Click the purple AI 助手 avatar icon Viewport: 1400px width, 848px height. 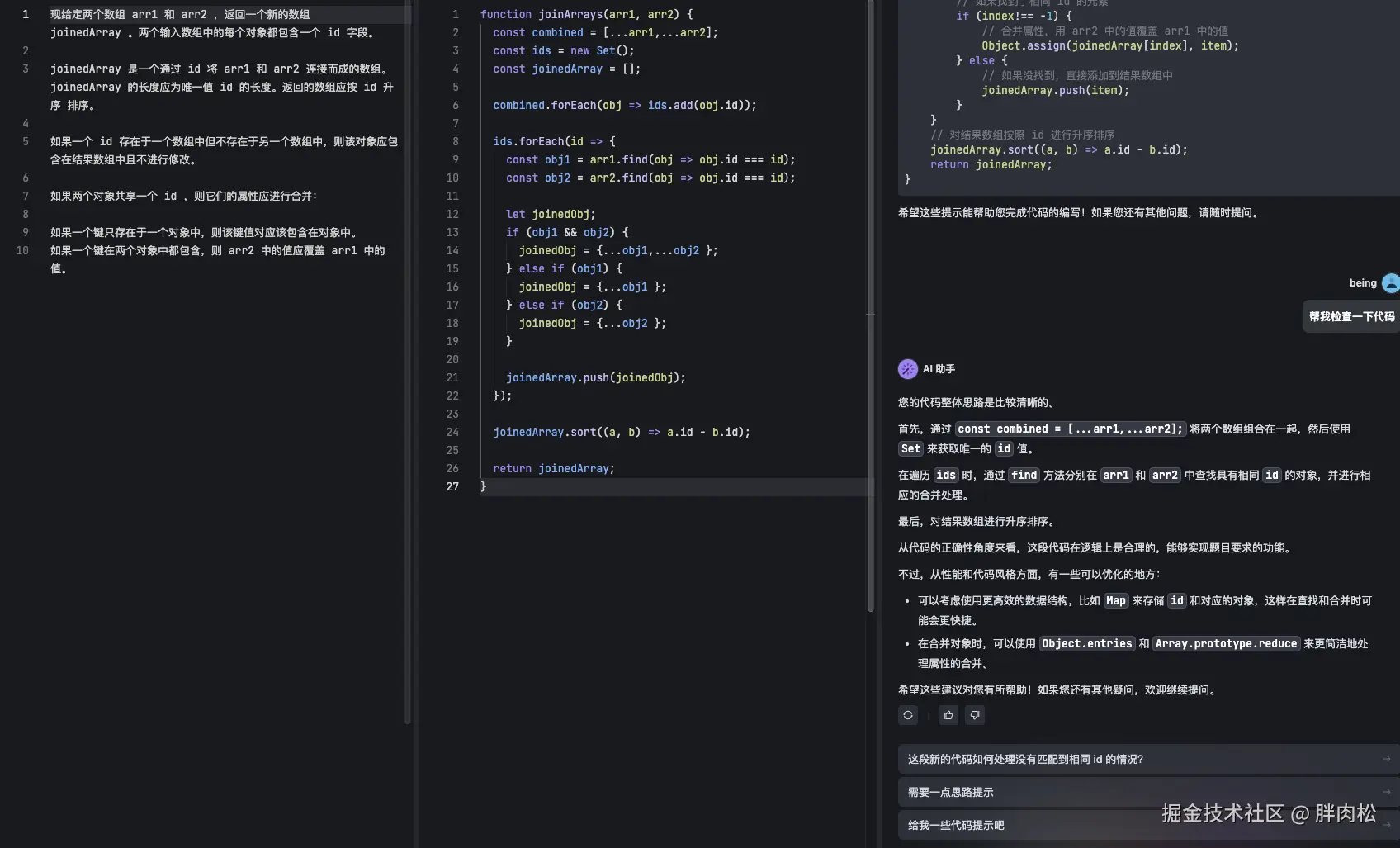pos(907,369)
